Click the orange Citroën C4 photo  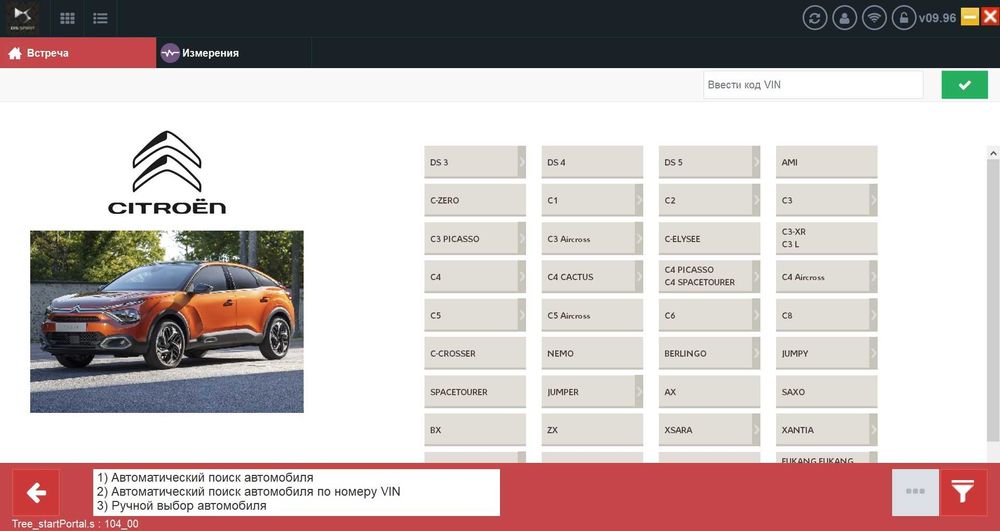point(166,321)
